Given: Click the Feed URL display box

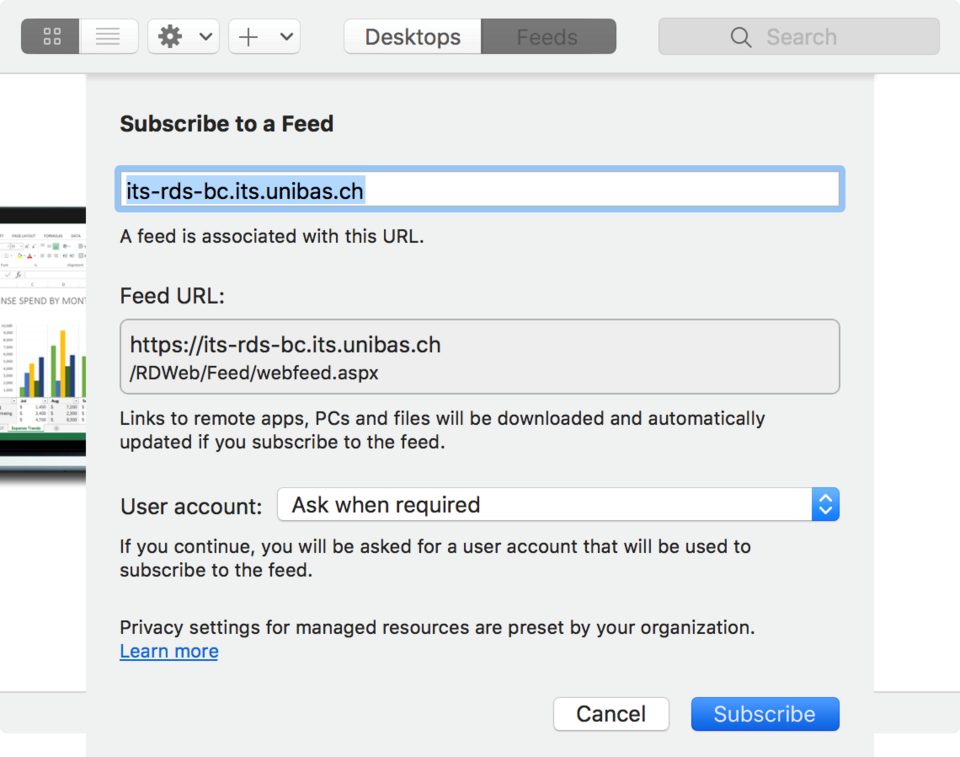Looking at the screenshot, I should click(x=479, y=357).
